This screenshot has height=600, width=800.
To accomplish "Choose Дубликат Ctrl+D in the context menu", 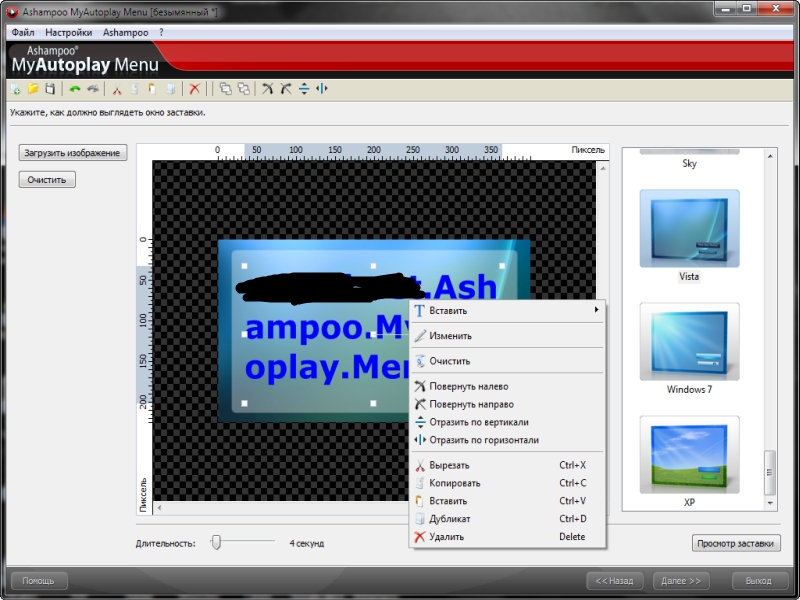I will coord(507,518).
